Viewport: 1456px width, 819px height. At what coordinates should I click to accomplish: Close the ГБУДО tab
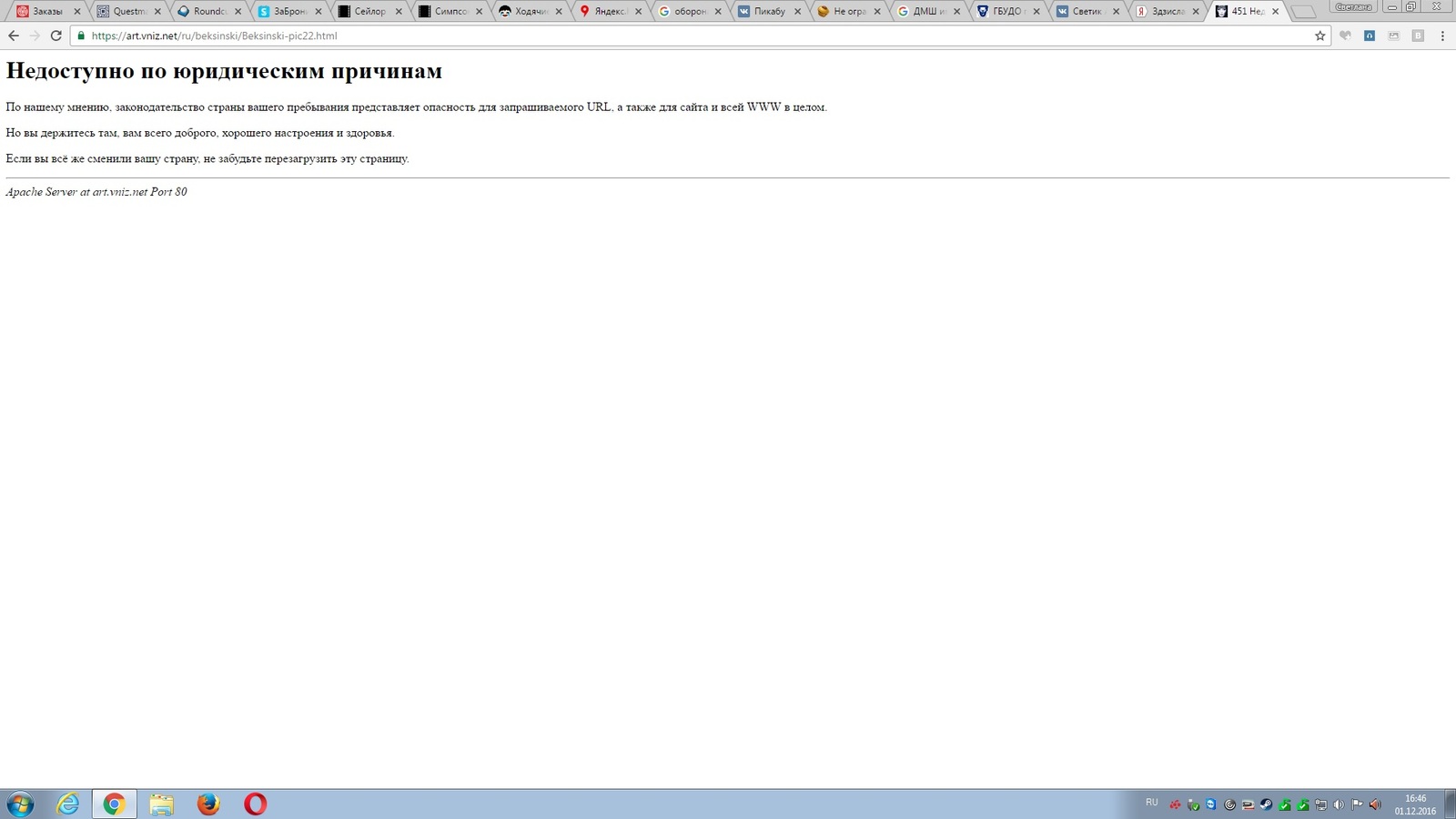point(1036,11)
